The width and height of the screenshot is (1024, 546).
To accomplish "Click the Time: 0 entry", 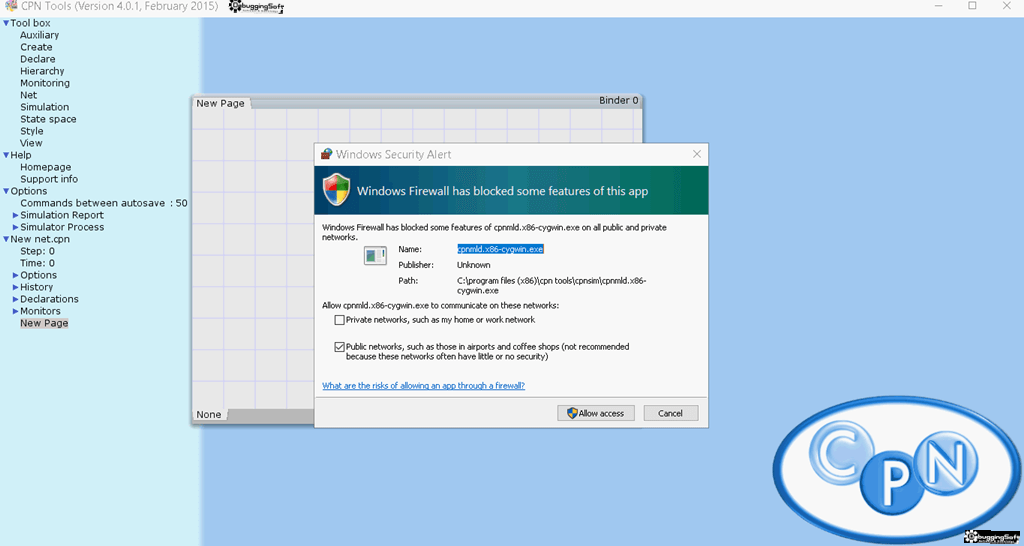I will pyautogui.click(x=37, y=263).
